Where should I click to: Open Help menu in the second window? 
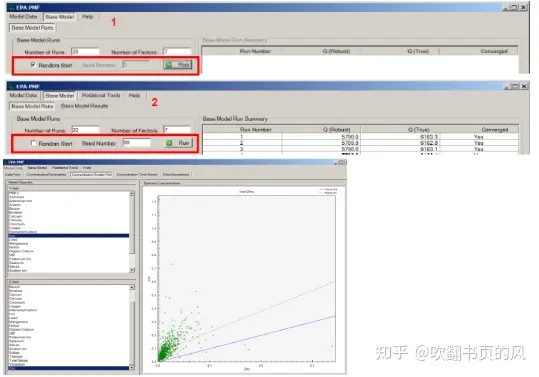pyautogui.click(x=134, y=95)
